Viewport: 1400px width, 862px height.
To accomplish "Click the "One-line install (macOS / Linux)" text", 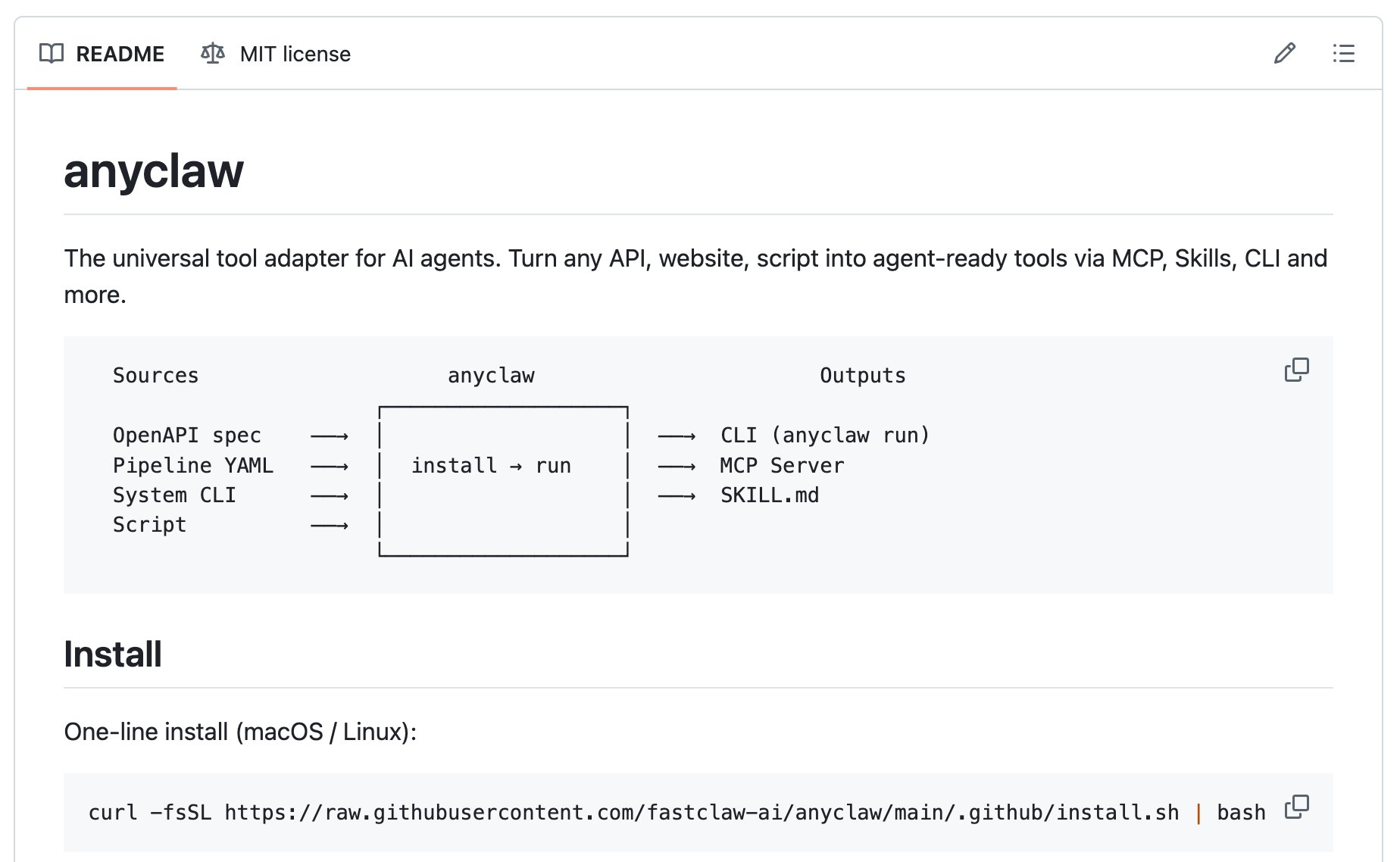I will (x=240, y=732).
